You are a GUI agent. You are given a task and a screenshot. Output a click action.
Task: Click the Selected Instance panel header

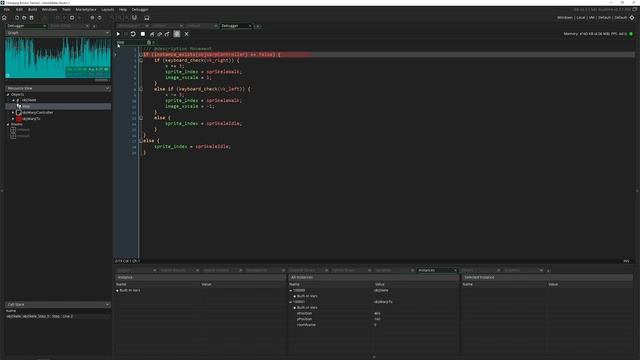tap(547, 278)
